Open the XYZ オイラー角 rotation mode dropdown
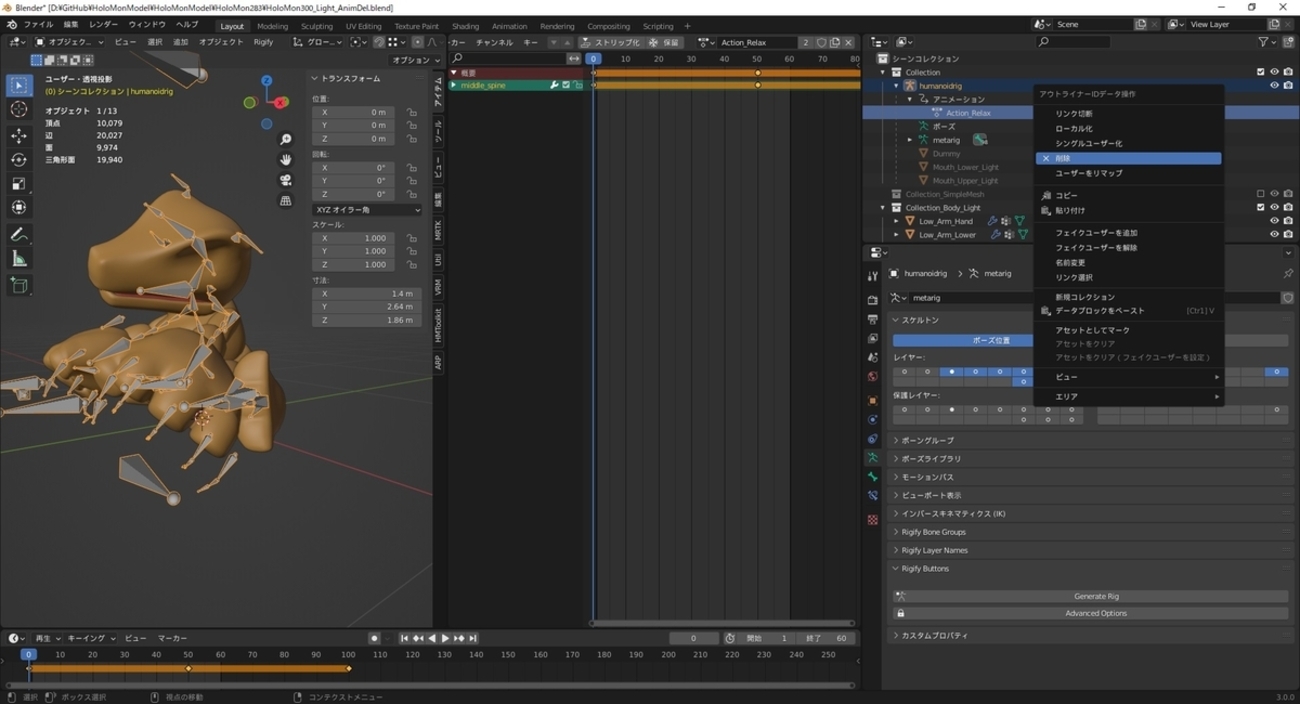This screenshot has height=704, width=1300. coord(367,210)
